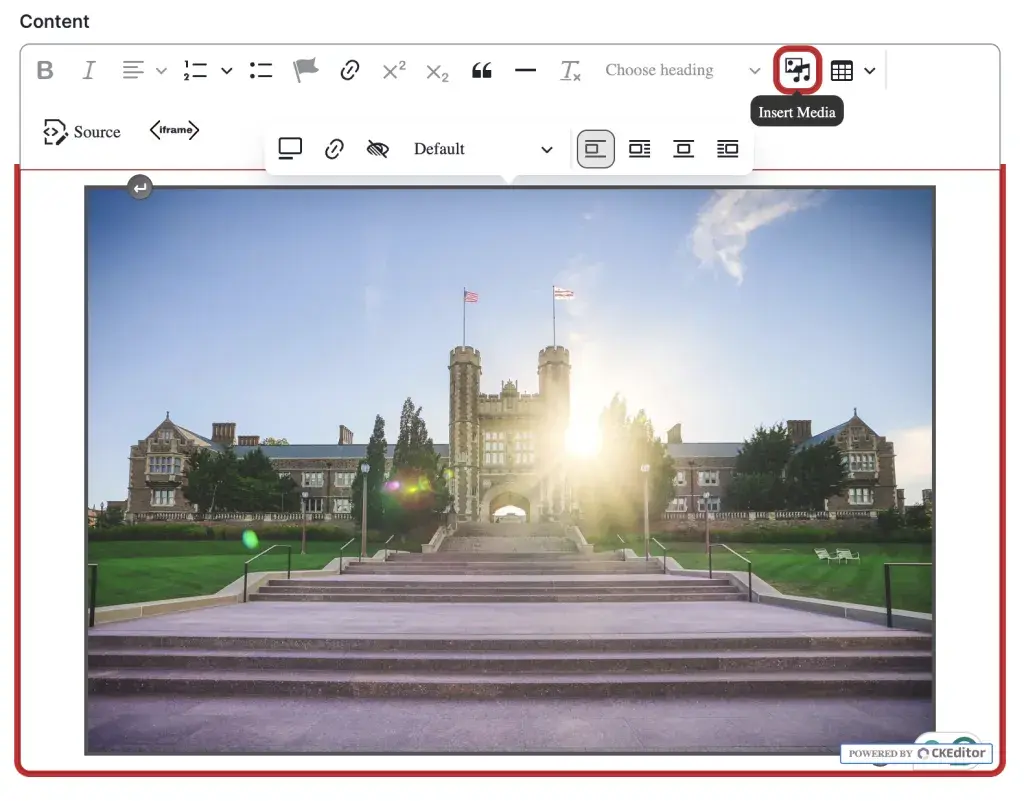This screenshot has height=801, width=1024.
Task: Open the Default view mode dropdown
Action: [x=483, y=149]
